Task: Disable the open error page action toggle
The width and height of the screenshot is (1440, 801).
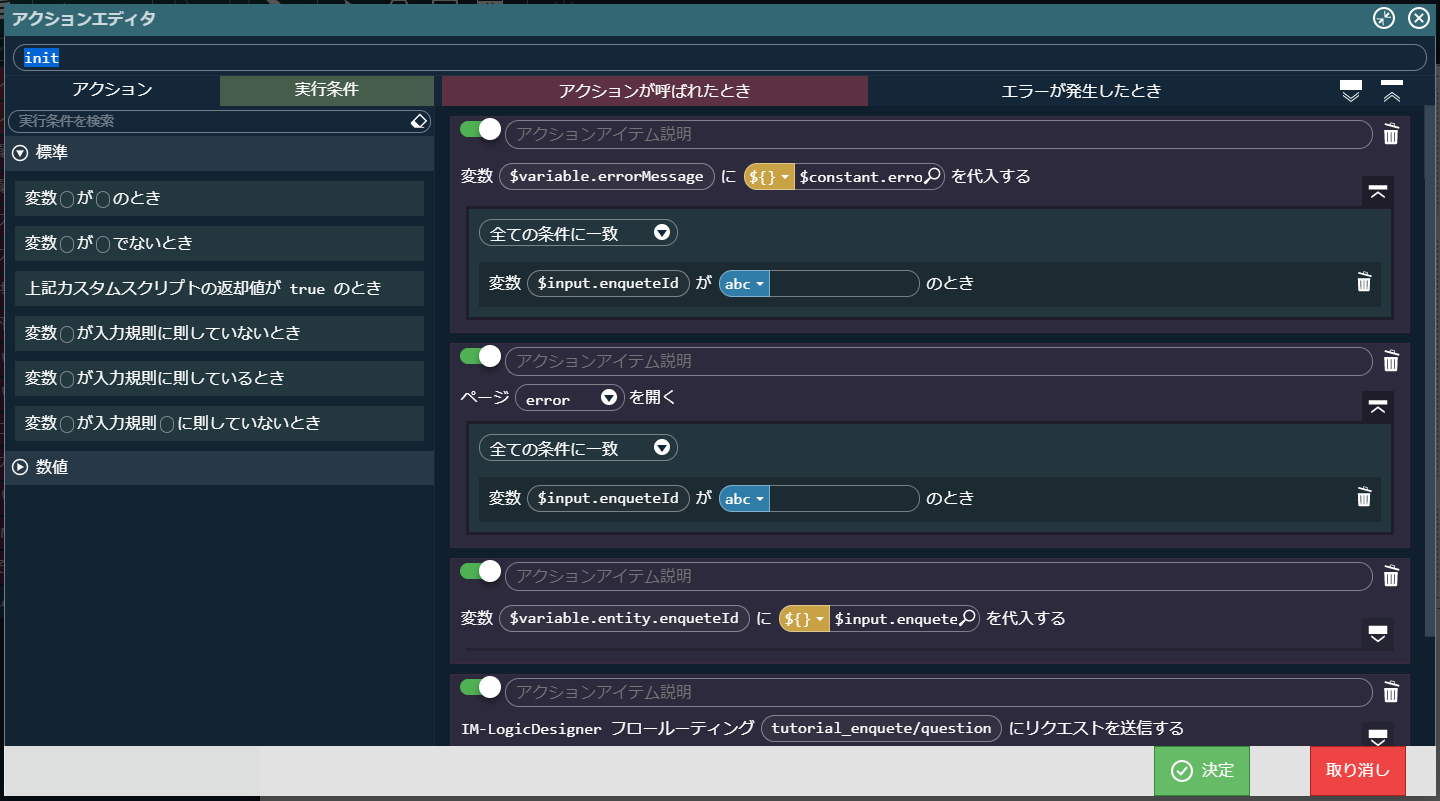Action: 480,356
